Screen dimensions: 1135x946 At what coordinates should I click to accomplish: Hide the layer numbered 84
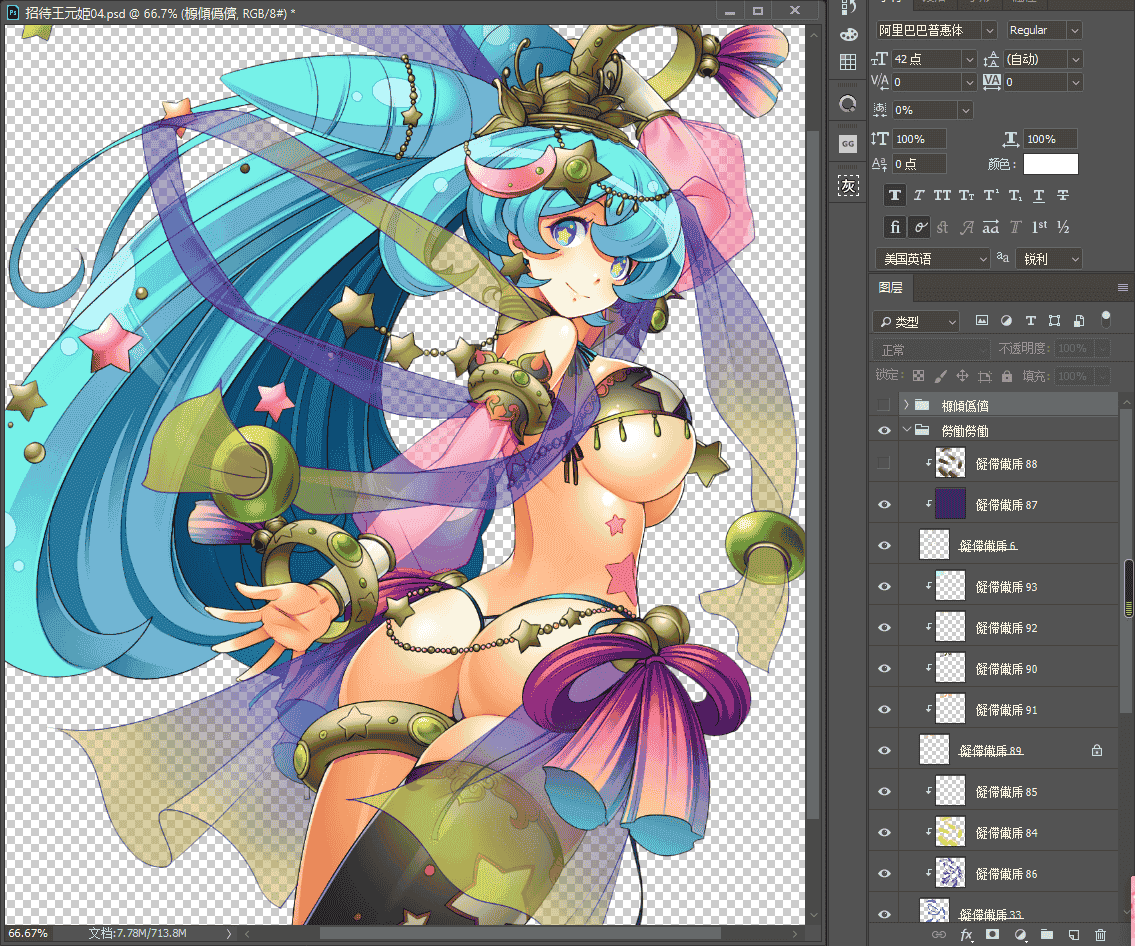[x=884, y=832]
